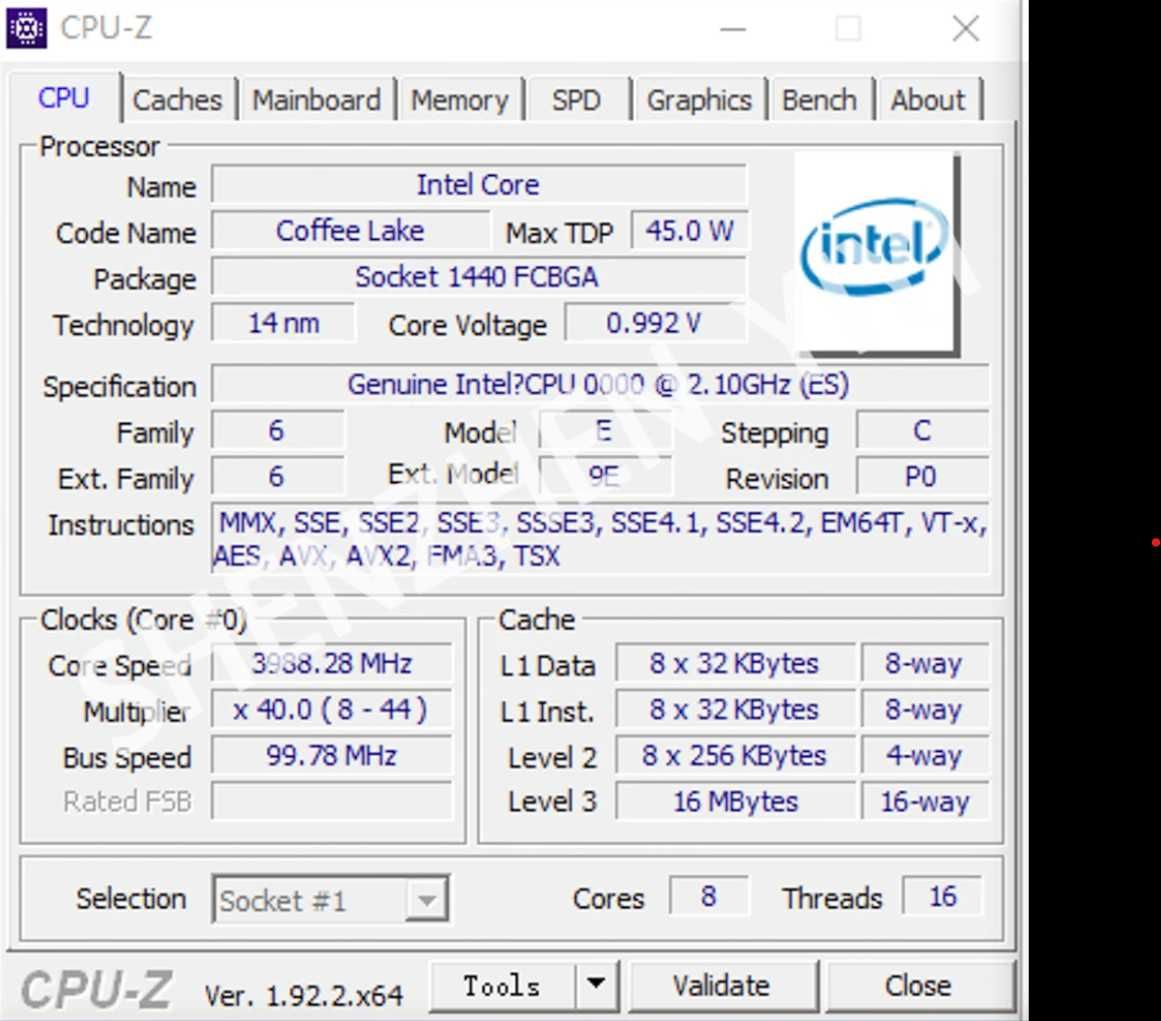Screen dimensions: 1161x1021
Task: Switch to the Caches tab
Action: tap(178, 100)
